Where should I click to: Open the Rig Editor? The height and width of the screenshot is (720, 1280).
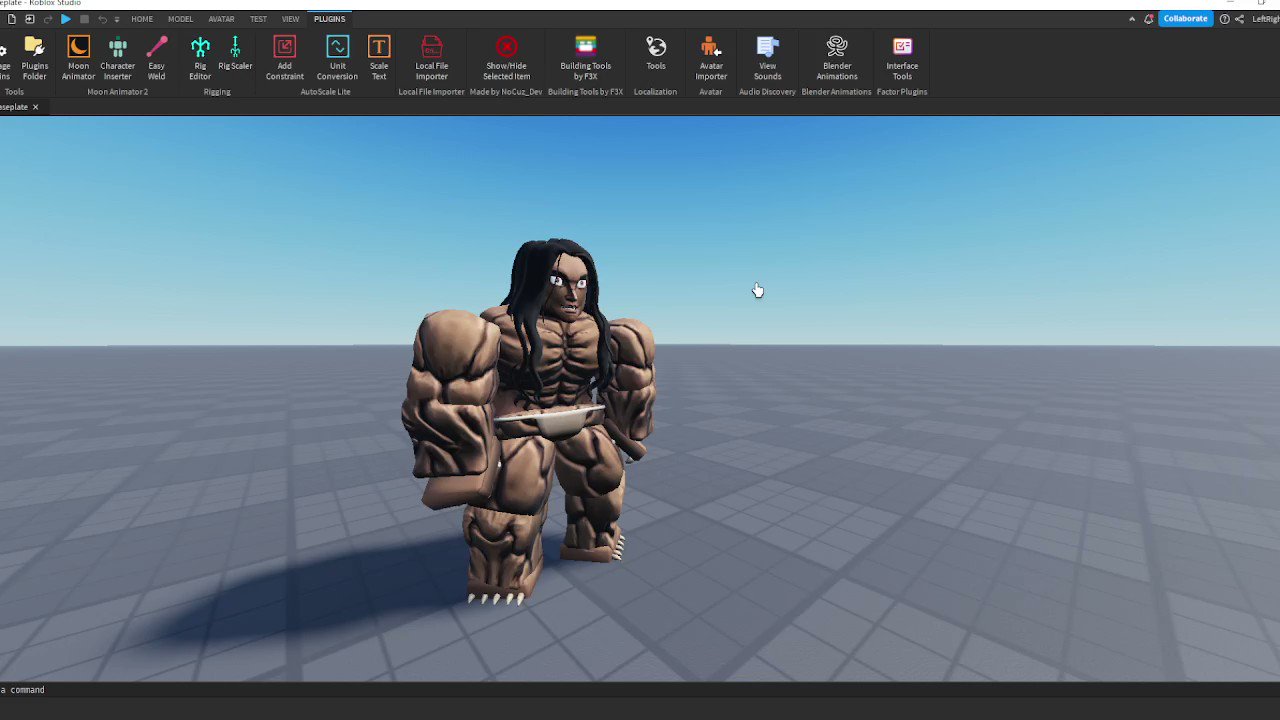click(200, 58)
